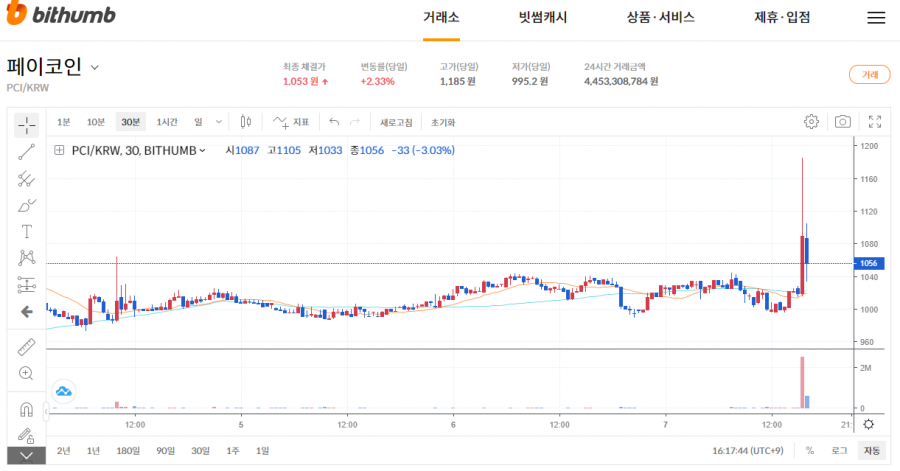Open the 빗썸캐시 menu

[x=543, y=18]
